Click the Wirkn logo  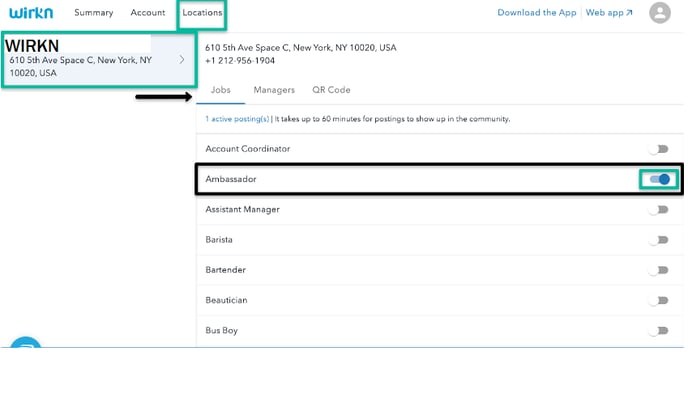pos(31,13)
